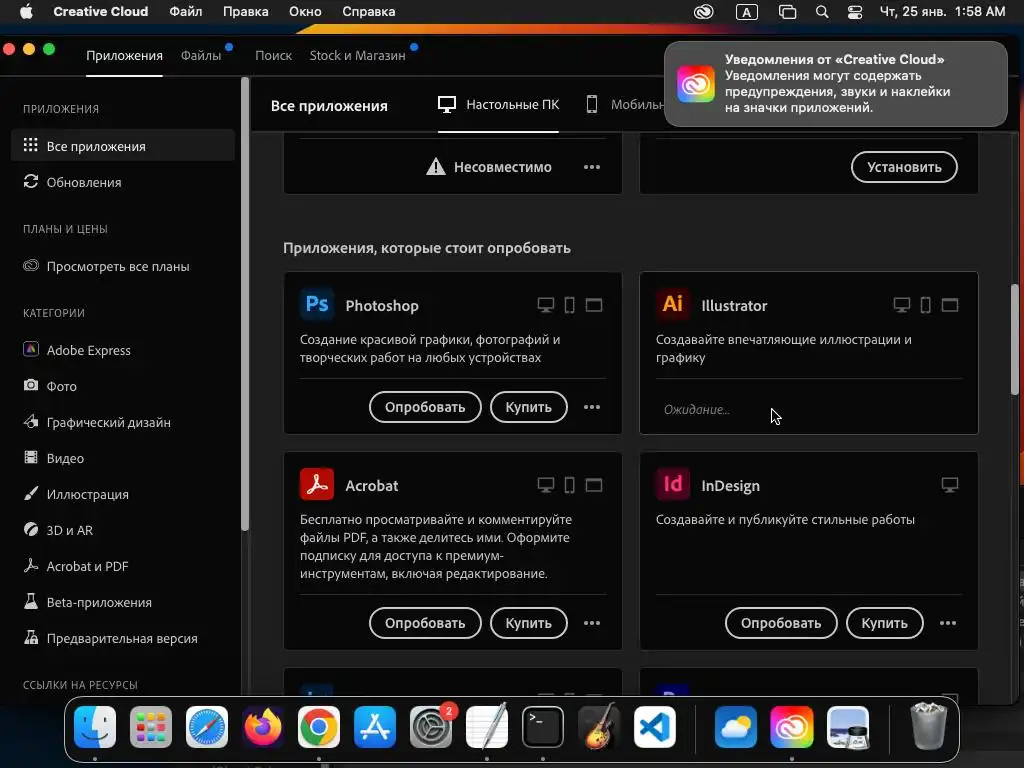This screenshot has width=1024, height=768.
Task: Select Видео category
Action: [123, 458]
